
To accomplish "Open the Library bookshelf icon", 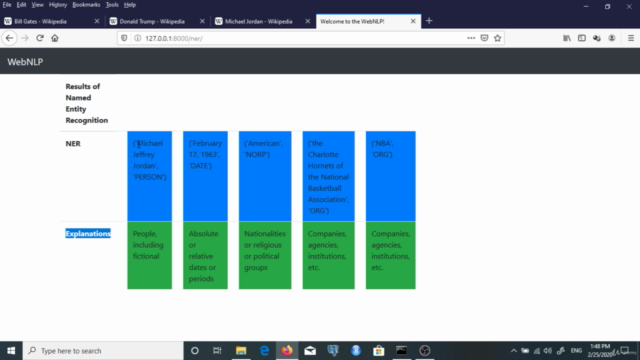I will tap(567, 38).
